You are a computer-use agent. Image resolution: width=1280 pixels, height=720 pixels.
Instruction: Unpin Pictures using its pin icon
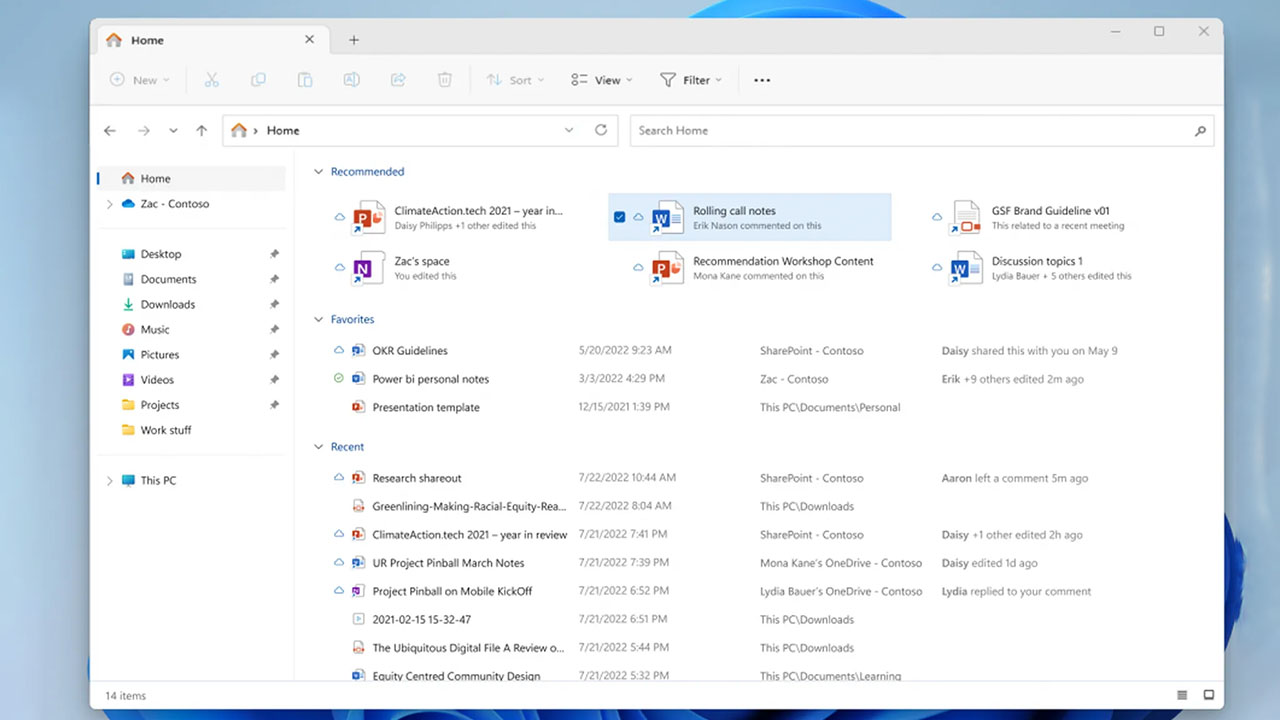point(274,354)
